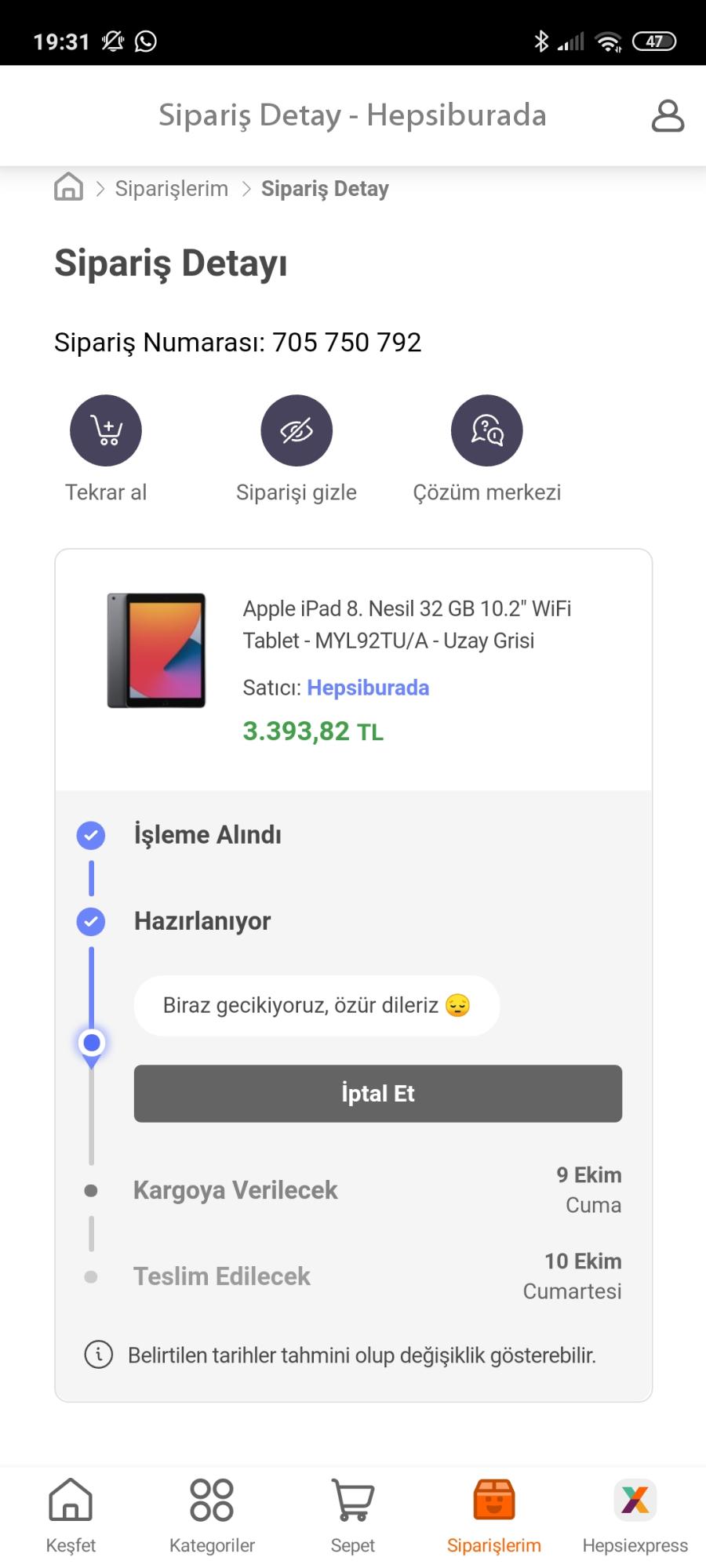Image resolution: width=706 pixels, height=1568 pixels.
Task: Tap the home breadcrumb icon
Action: tap(68, 187)
